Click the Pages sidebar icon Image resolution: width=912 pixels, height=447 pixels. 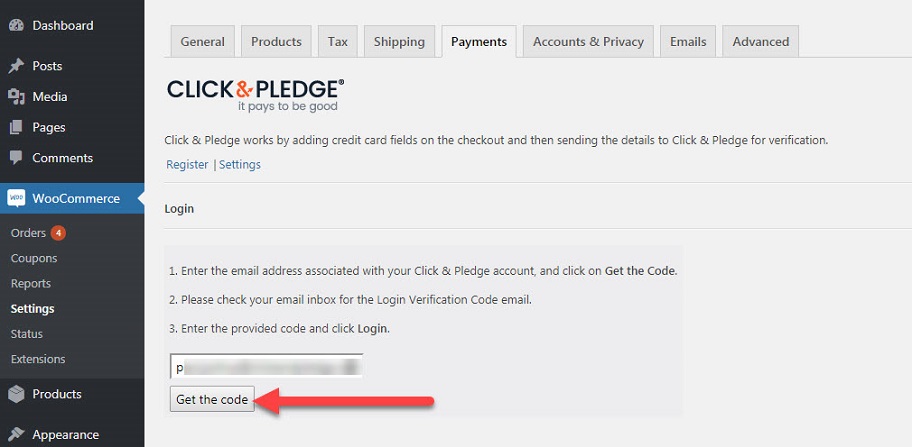coord(16,127)
